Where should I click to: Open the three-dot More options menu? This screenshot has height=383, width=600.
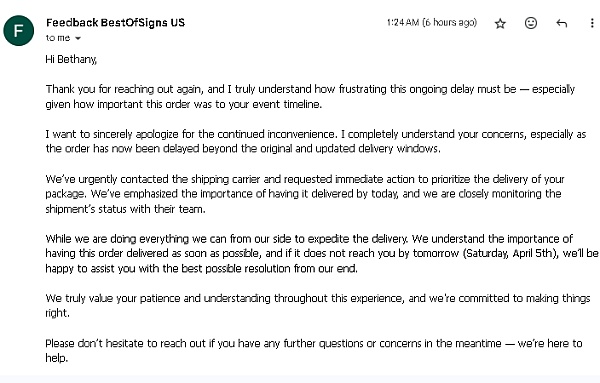click(x=592, y=23)
